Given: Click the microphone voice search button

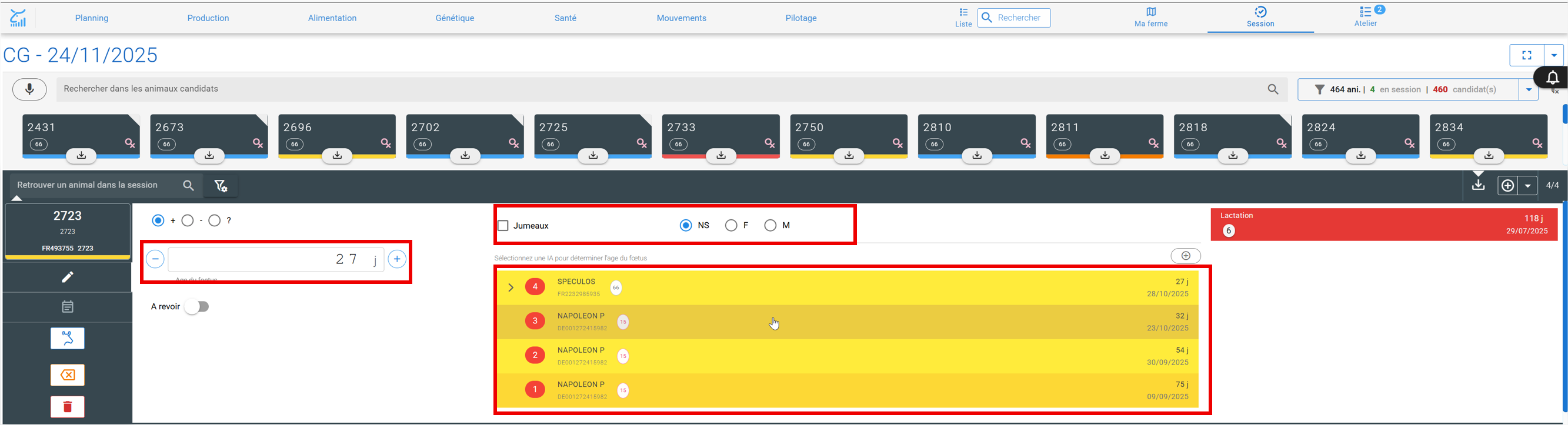Looking at the screenshot, I should coord(29,89).
